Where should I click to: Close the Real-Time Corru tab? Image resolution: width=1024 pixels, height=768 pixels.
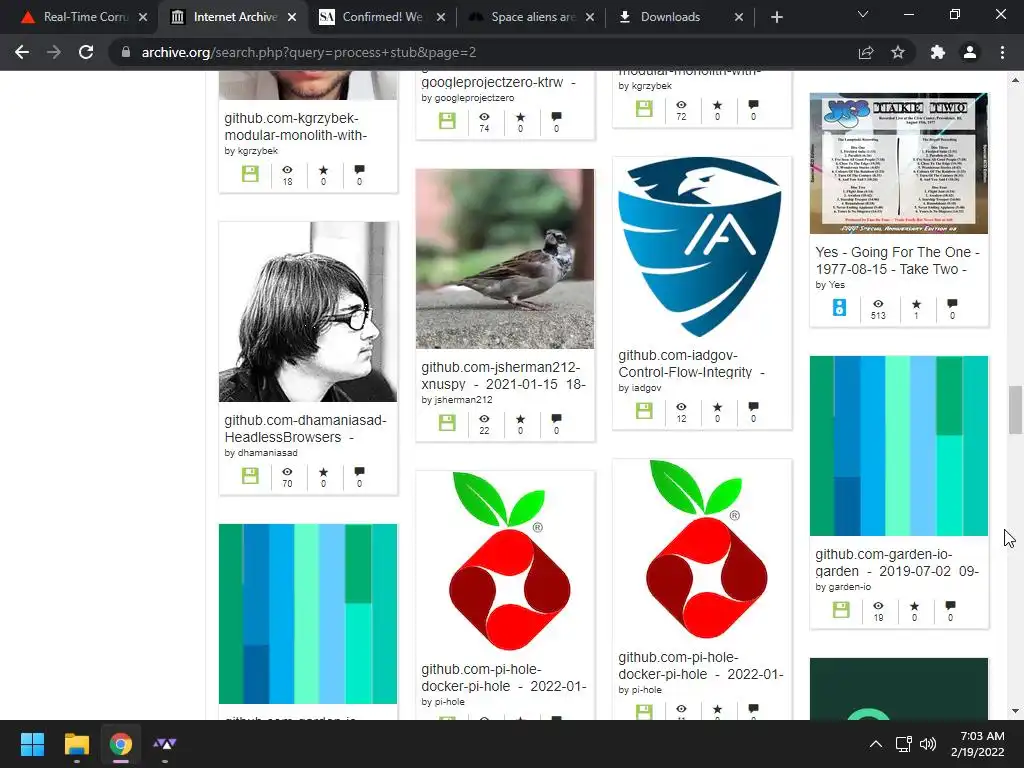143,17
